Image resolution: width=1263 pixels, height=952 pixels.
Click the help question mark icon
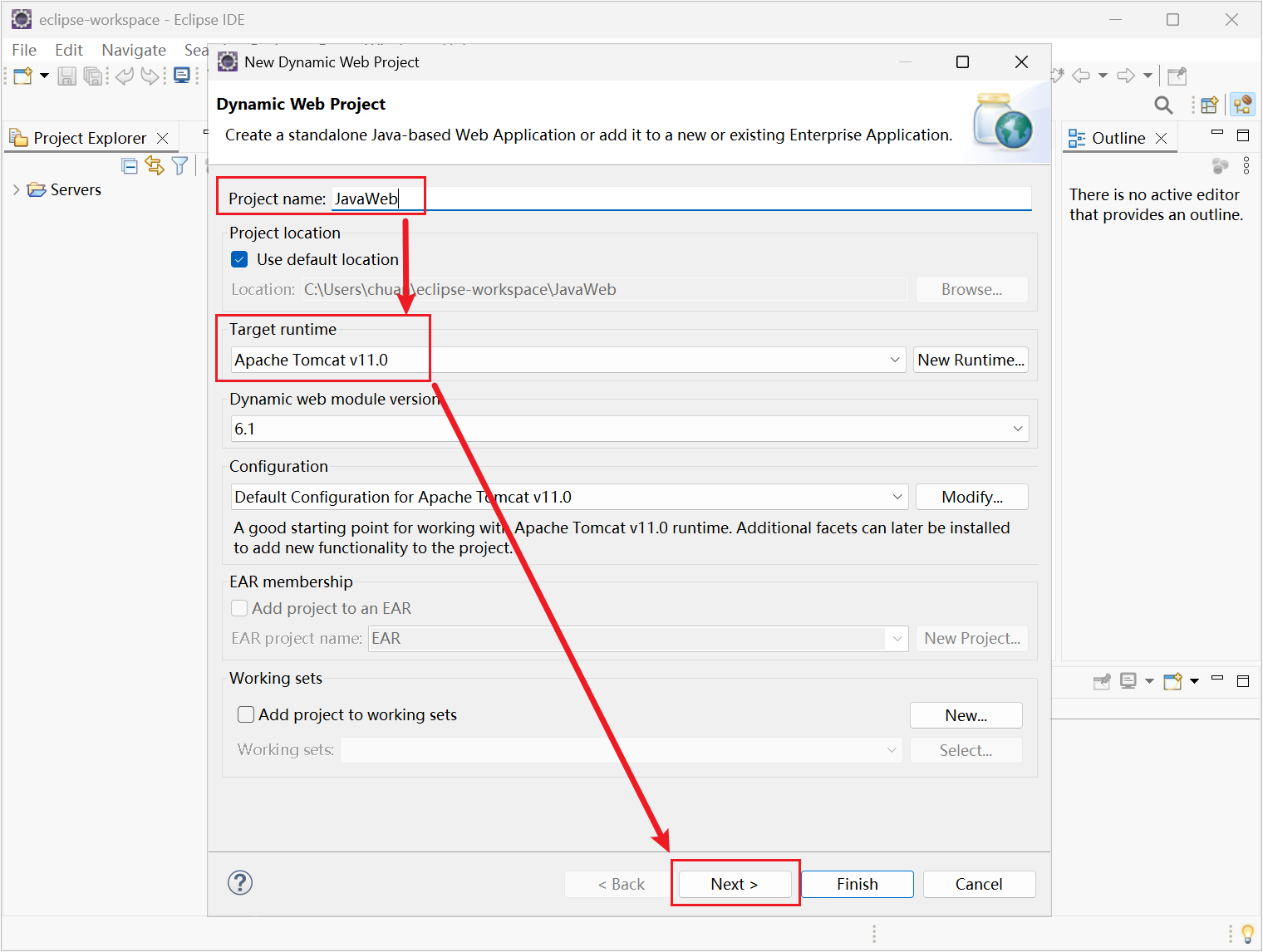click(x=240, y=882)
